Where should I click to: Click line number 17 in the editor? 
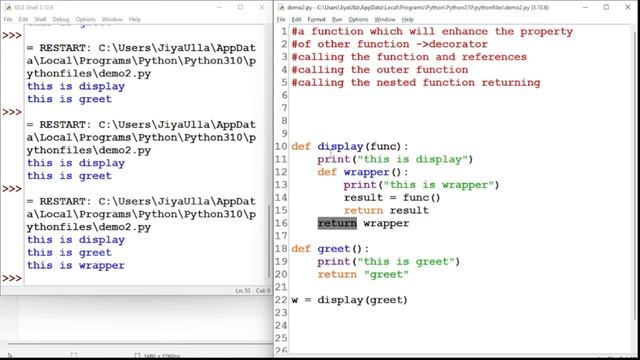[x=281, y=236]
